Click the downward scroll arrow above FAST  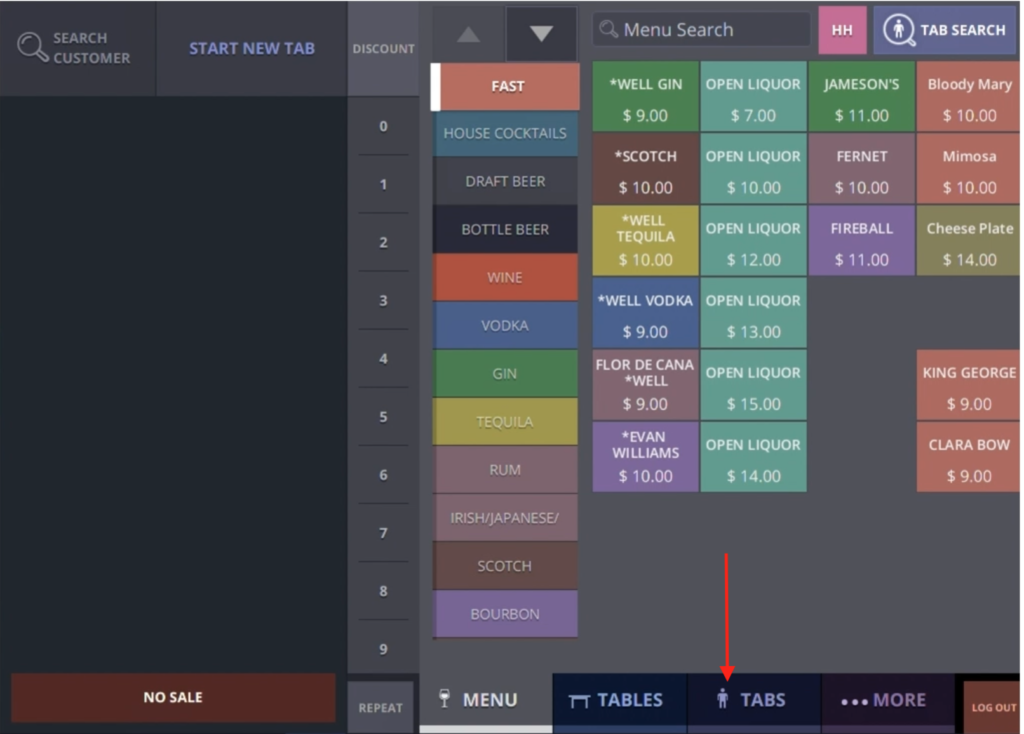(540, 33)
